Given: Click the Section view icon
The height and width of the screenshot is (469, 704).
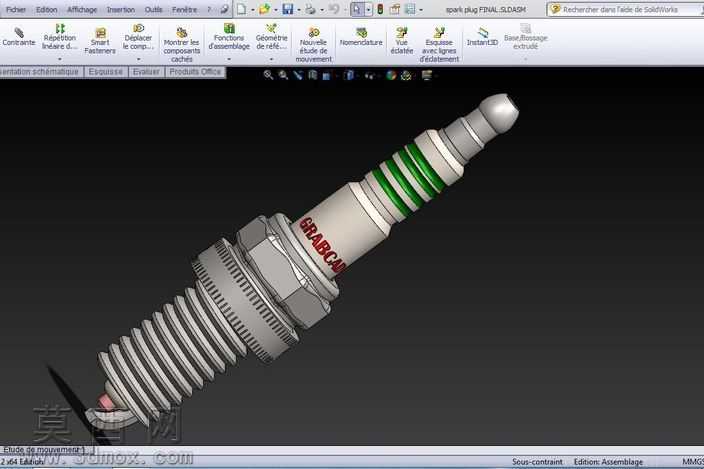Looking at the screenshot, I should (312, 75).
